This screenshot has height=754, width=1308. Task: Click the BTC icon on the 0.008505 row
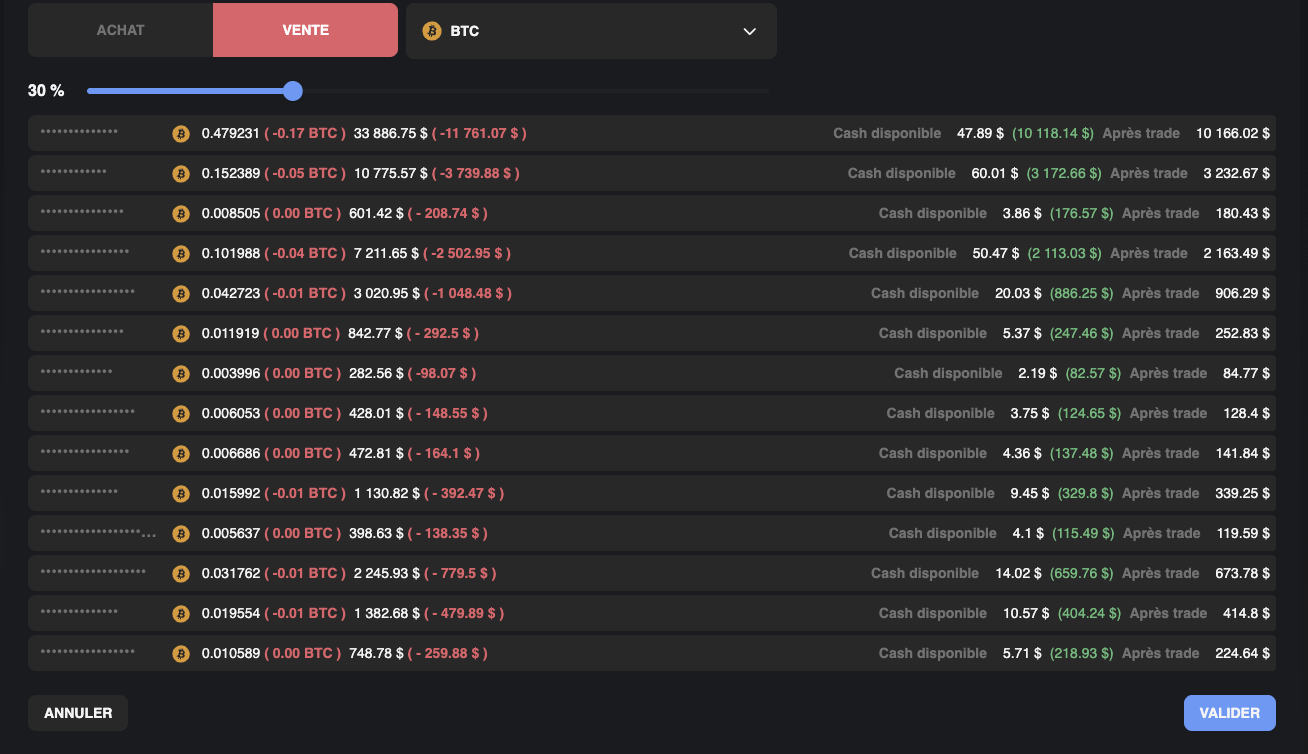click(181, 213)
